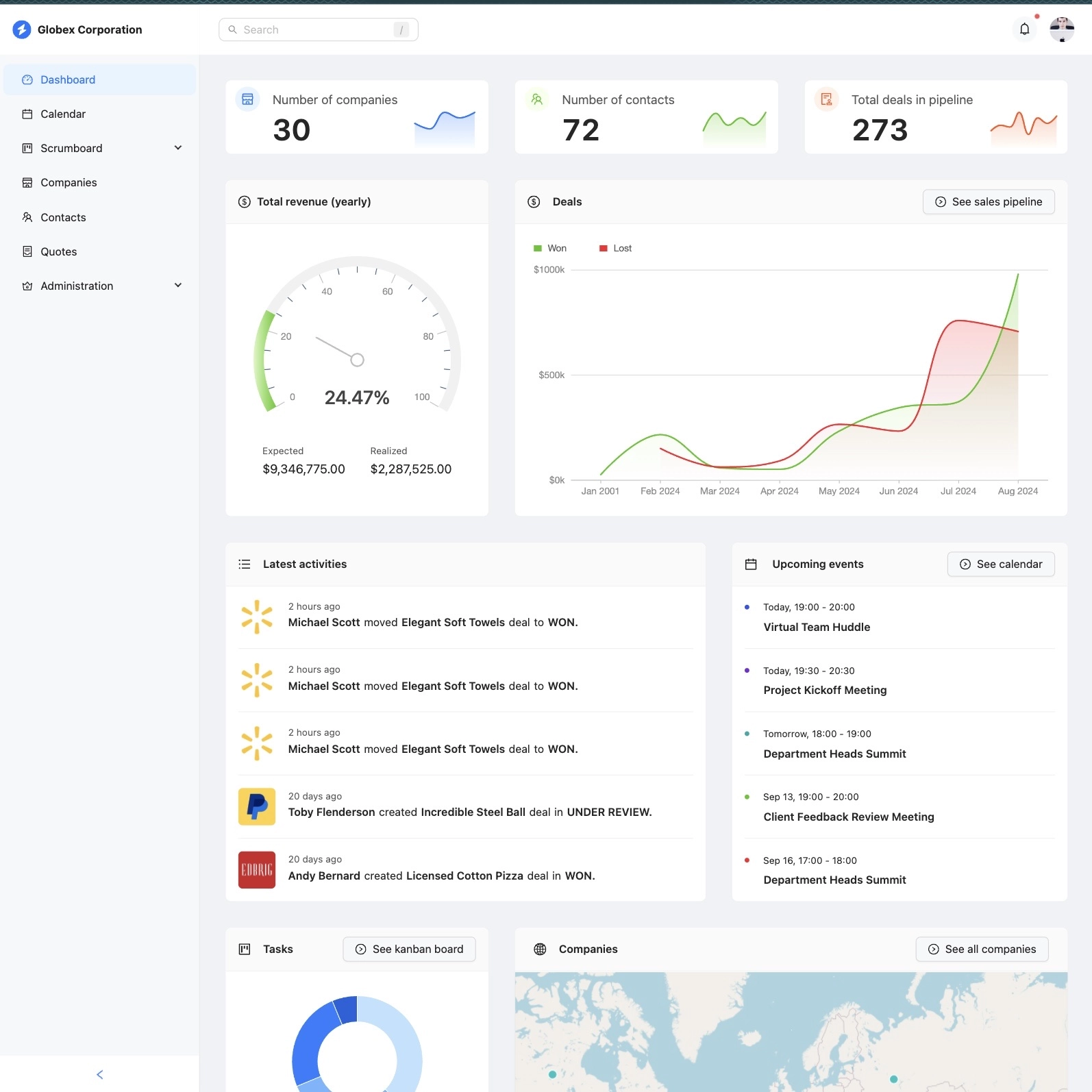
Task: Click the Latest activities list icon
Action: coord(245,564)
